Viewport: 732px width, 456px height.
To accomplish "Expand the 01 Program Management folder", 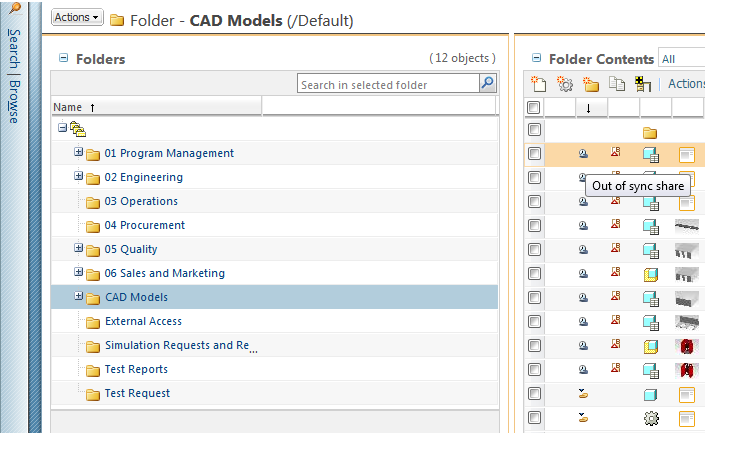I will (78, 152).
